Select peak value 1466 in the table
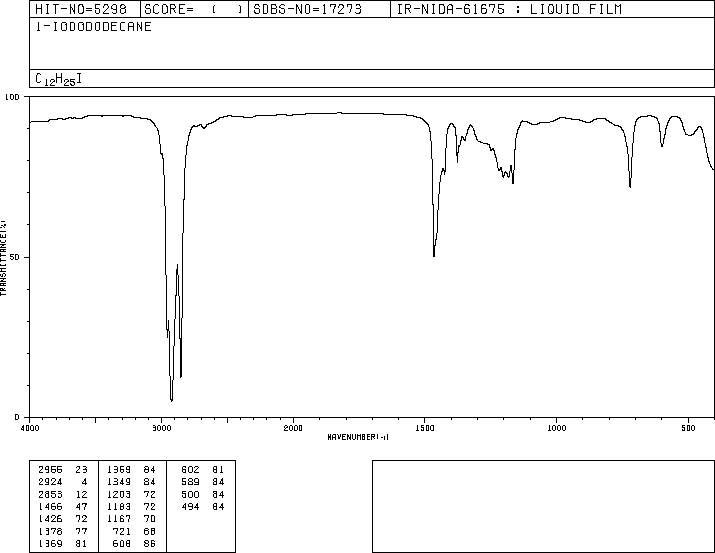Viewport: 715px width, 553px height. pyautogui.click(x=50, y=507)
